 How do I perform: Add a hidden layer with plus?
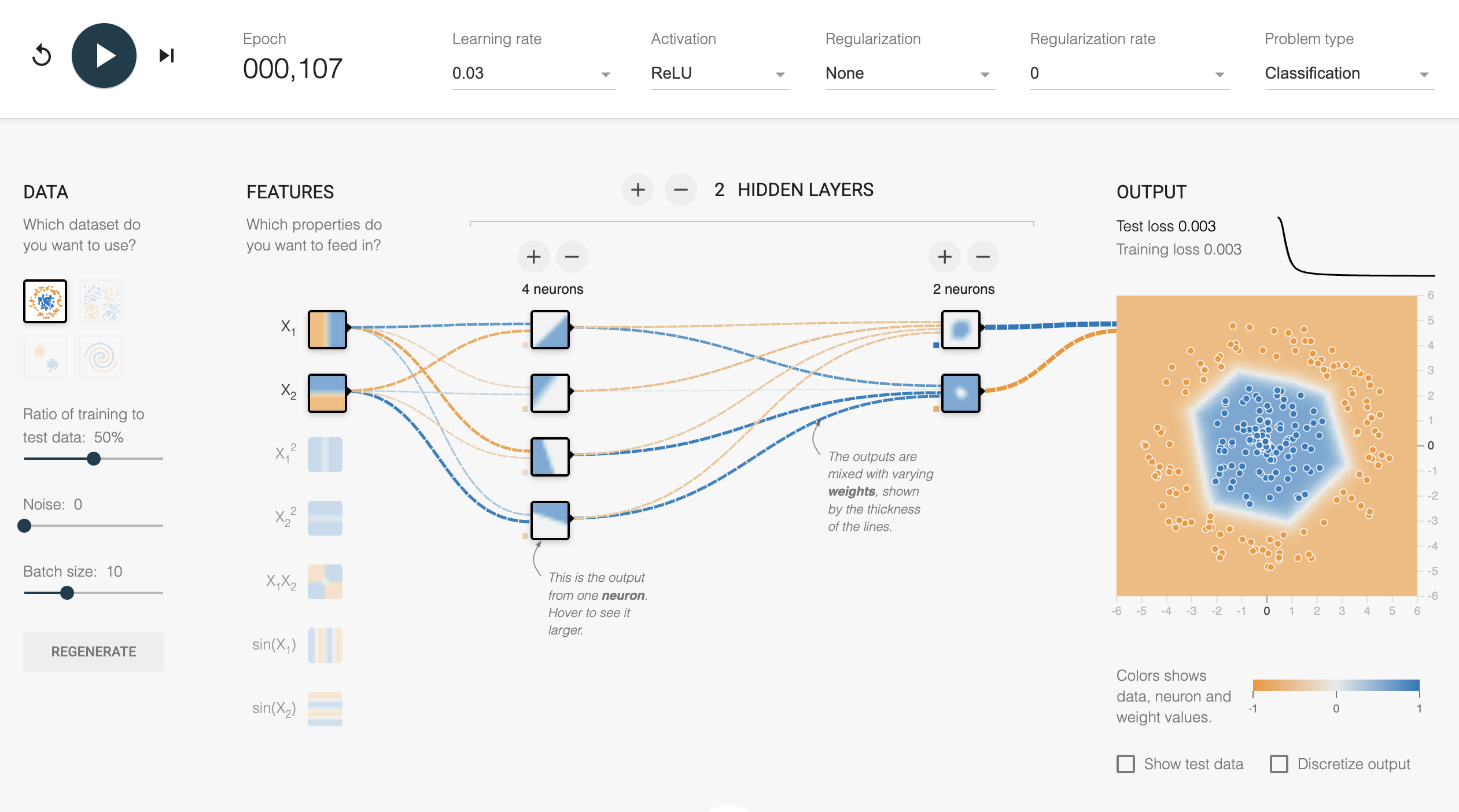pyautogui.click(x=638, y=190)
